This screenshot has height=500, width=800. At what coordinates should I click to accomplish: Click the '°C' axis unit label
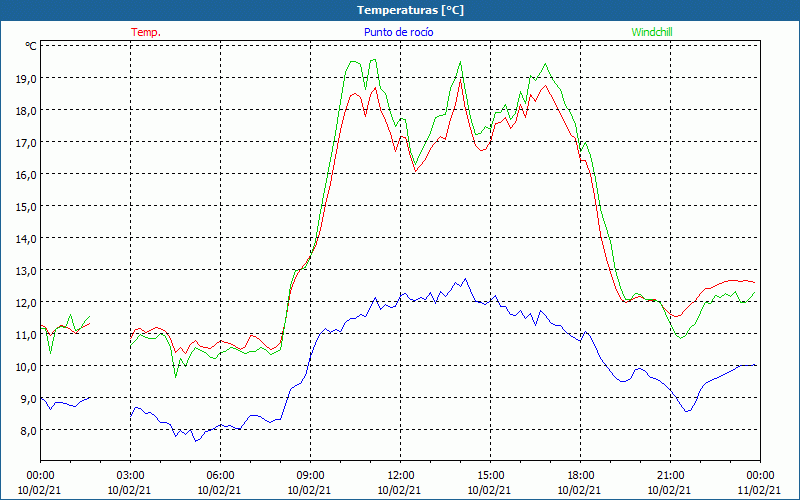pos(31,46)
